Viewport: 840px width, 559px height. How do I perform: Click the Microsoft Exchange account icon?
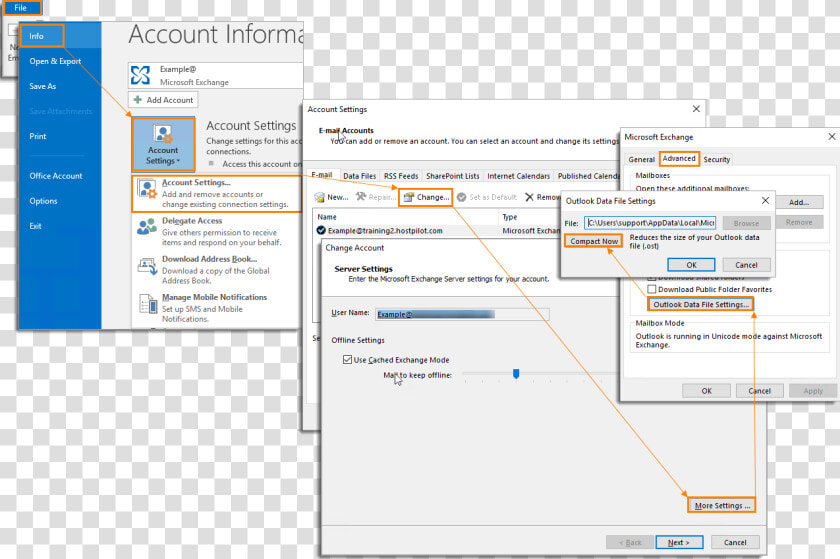pyautogui.click(x=140, y=75)
